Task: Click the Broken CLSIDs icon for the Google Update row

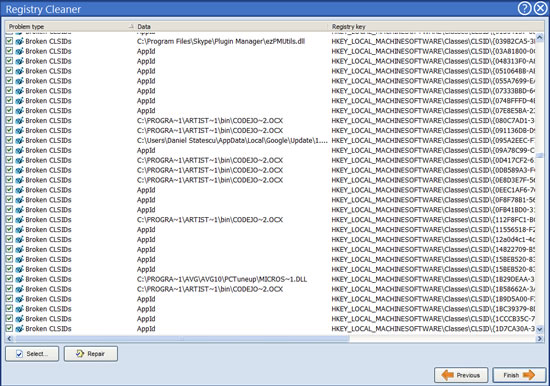Action: pyautogui.click(x=19, y=140)
